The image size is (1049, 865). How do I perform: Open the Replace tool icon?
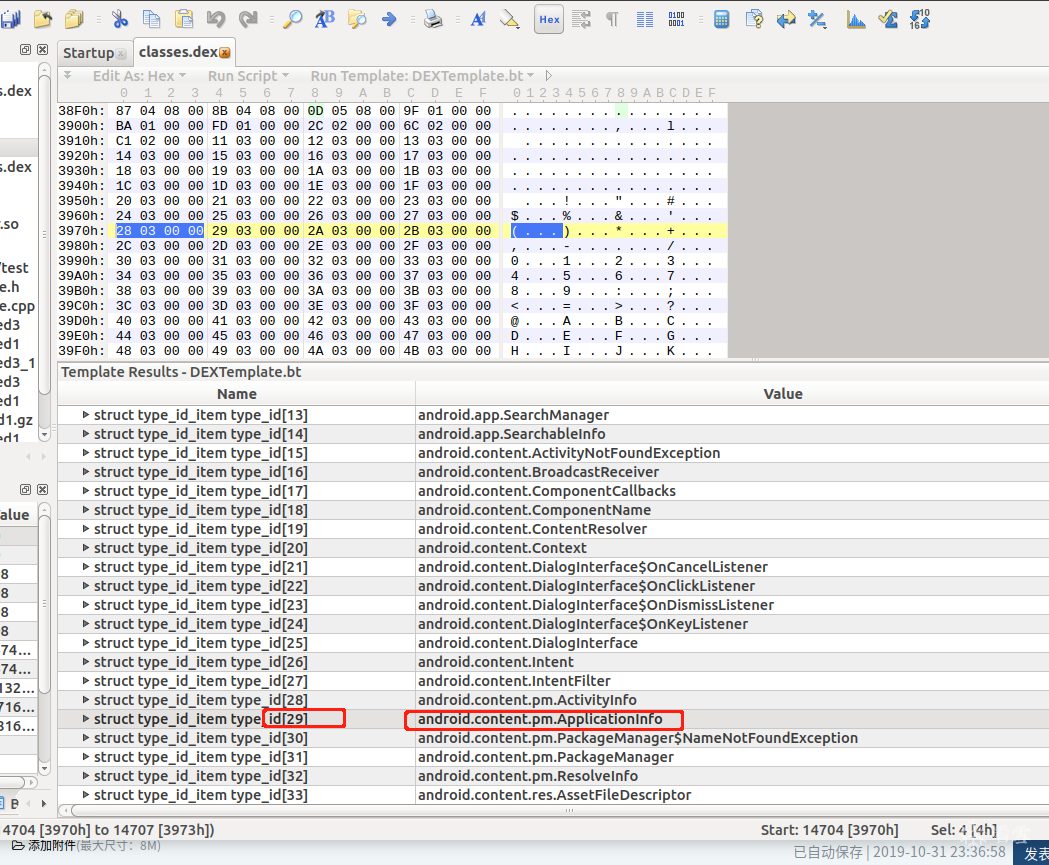pyautogui.click(x=324, y=19)
